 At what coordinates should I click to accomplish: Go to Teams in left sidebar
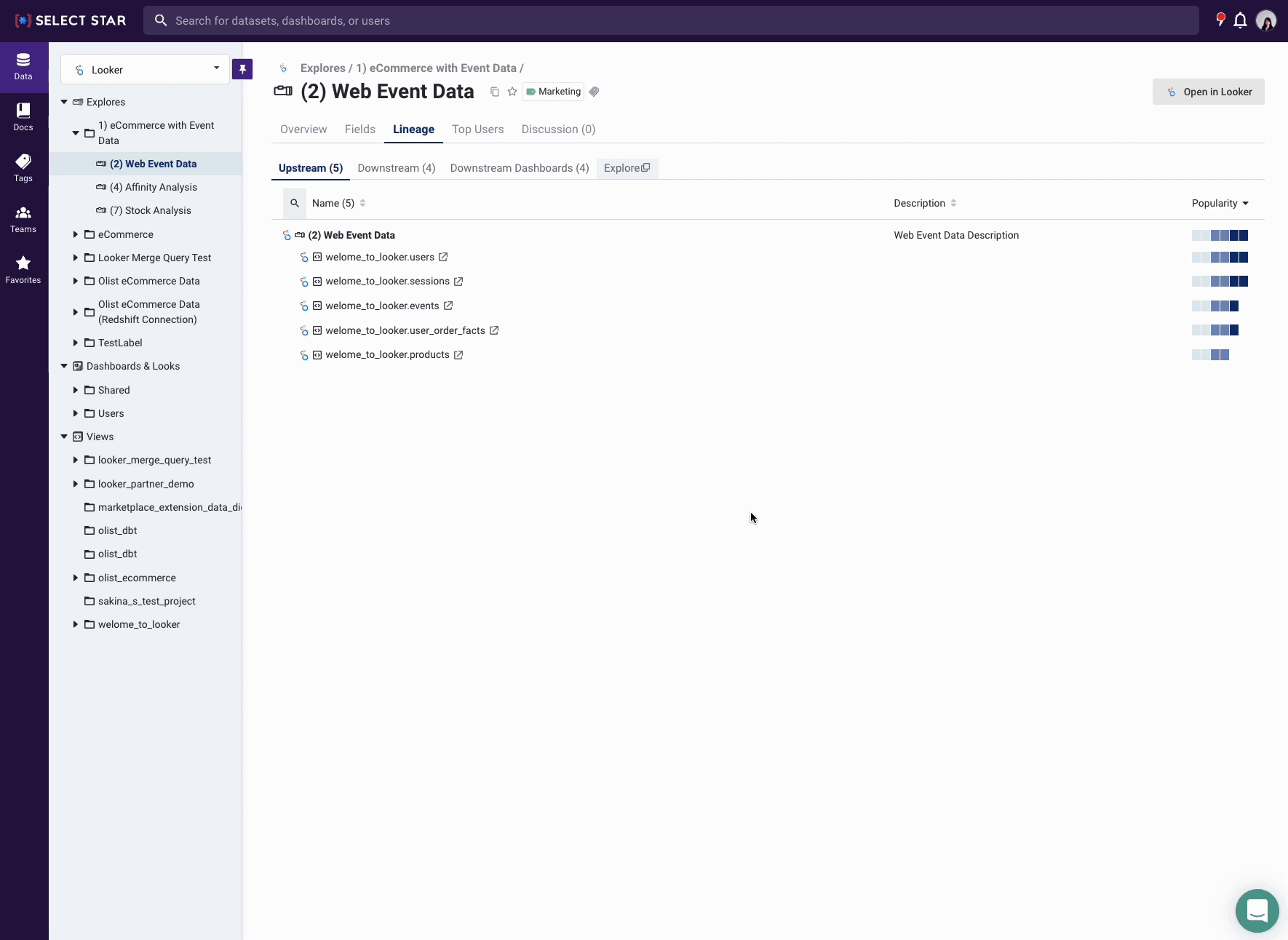[23, 218]
